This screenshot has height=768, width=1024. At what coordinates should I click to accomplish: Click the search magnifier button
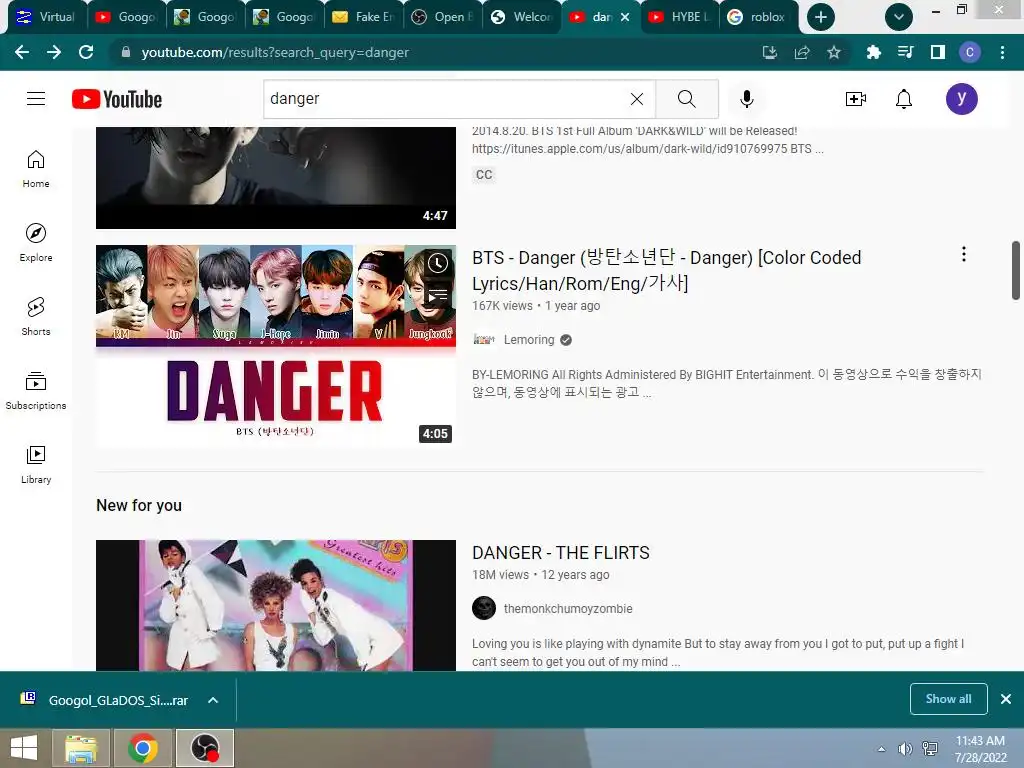coord(686,99)
